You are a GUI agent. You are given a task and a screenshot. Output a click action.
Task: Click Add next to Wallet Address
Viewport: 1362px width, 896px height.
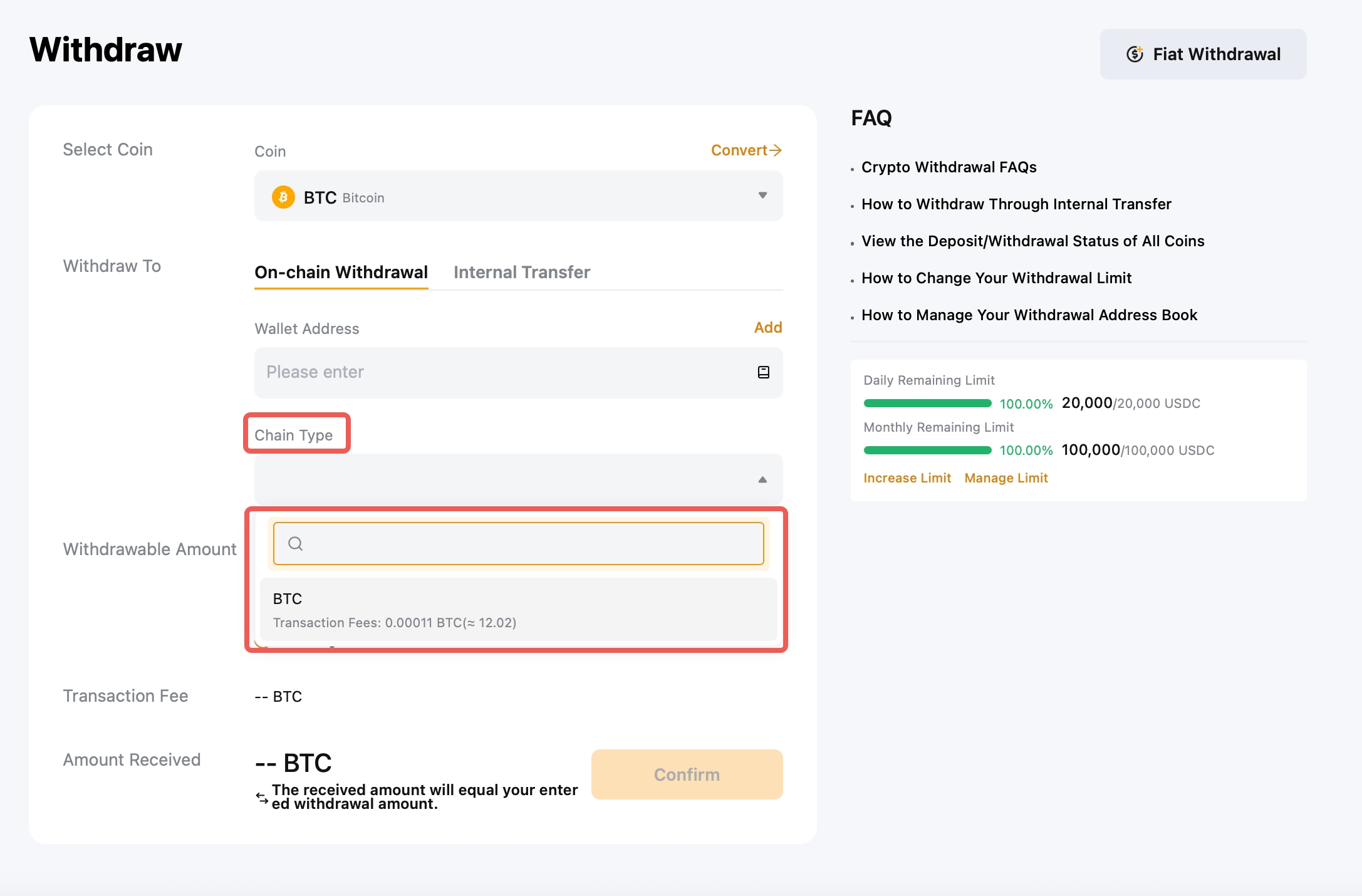767,328
